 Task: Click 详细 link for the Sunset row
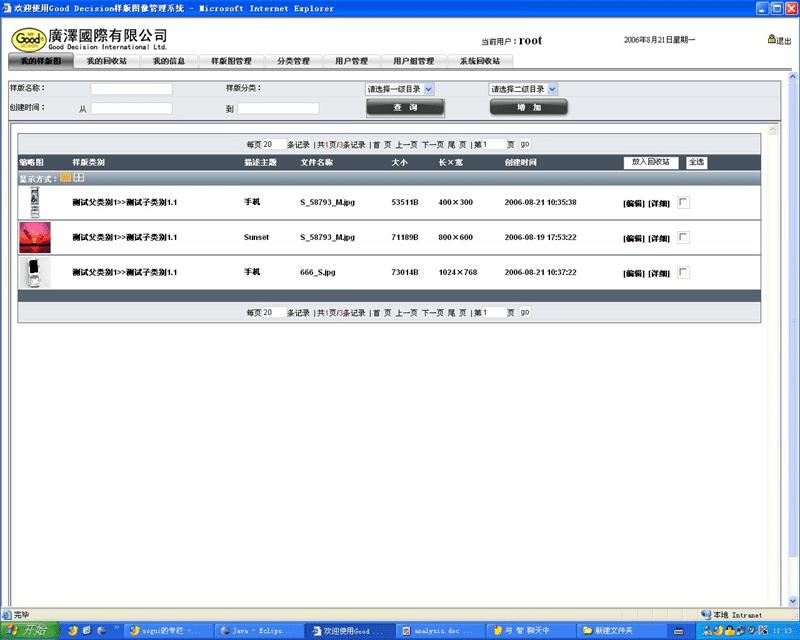659,238
